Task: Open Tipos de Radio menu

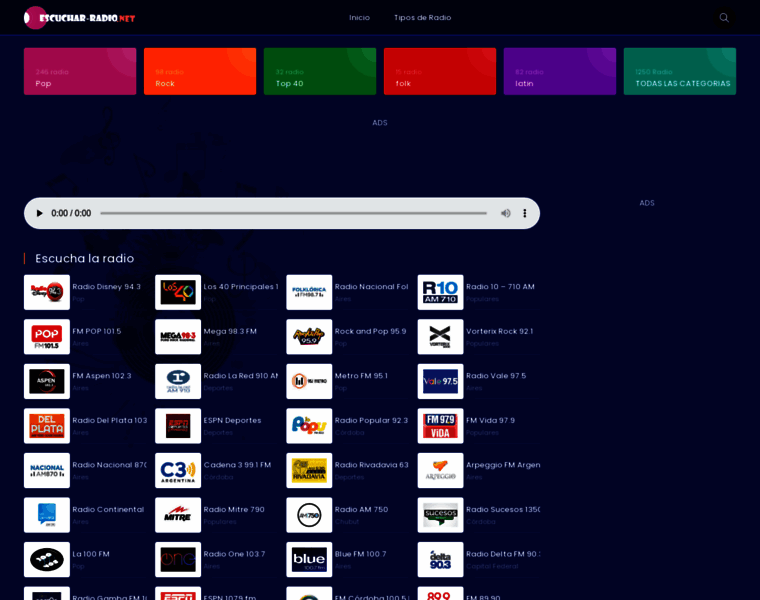Action: tap(423, 17)
